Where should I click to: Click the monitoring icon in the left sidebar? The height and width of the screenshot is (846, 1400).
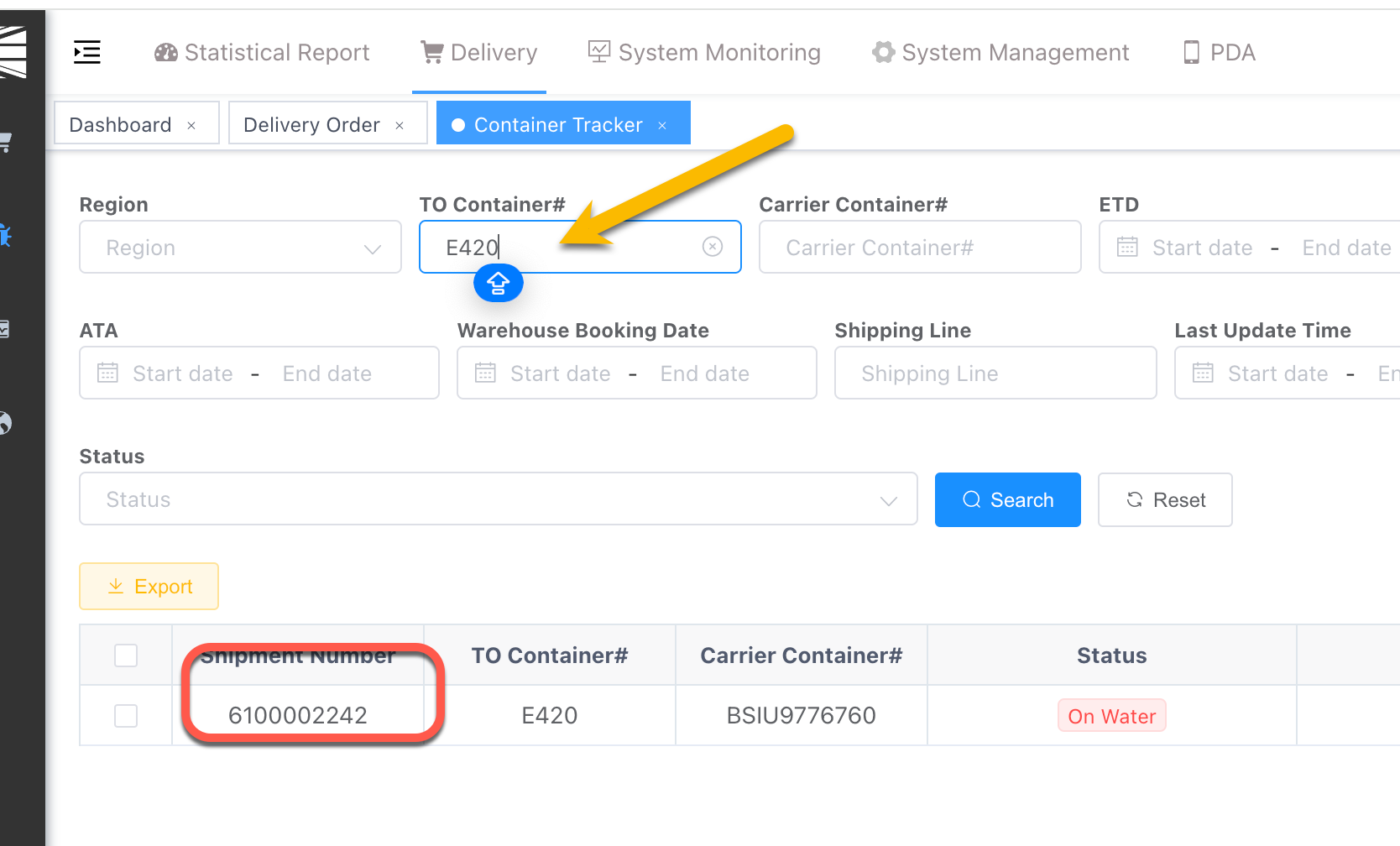pyautogui.click(x=4, y=329)
